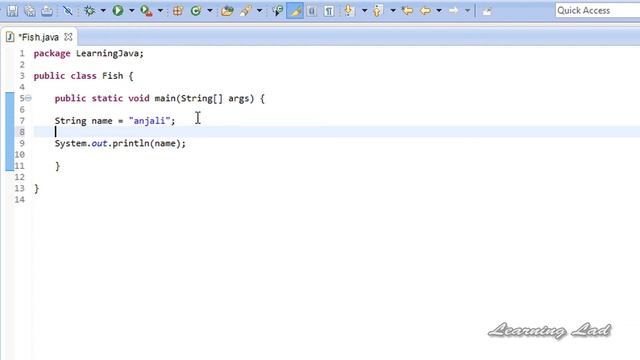Click 'static' keyword on line 5
This screenshot has width=640, height=360.
pyautogui.click(x=107, y=98)
